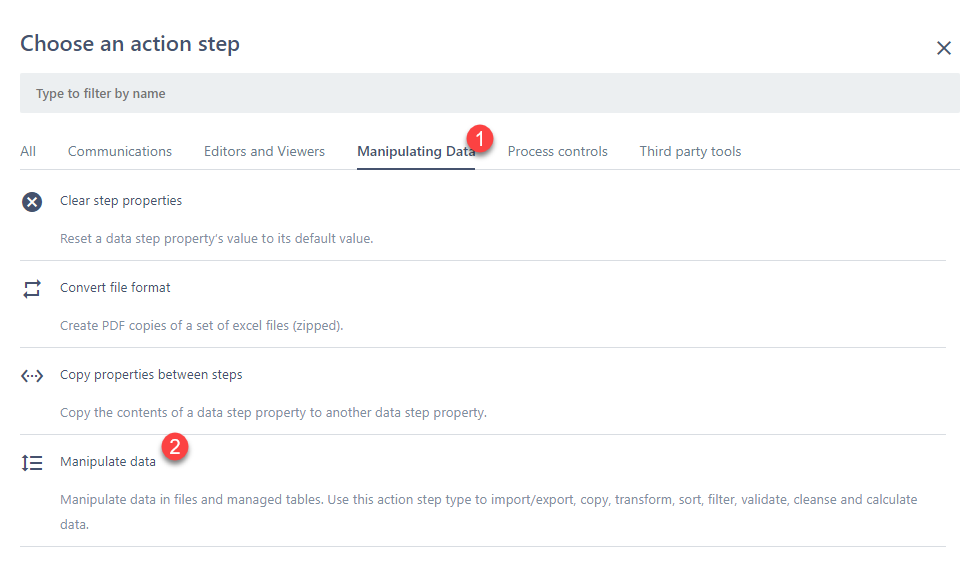Close the Choose an action step dialog
This screenshot has height=565, width=966.
click(943, 48)
